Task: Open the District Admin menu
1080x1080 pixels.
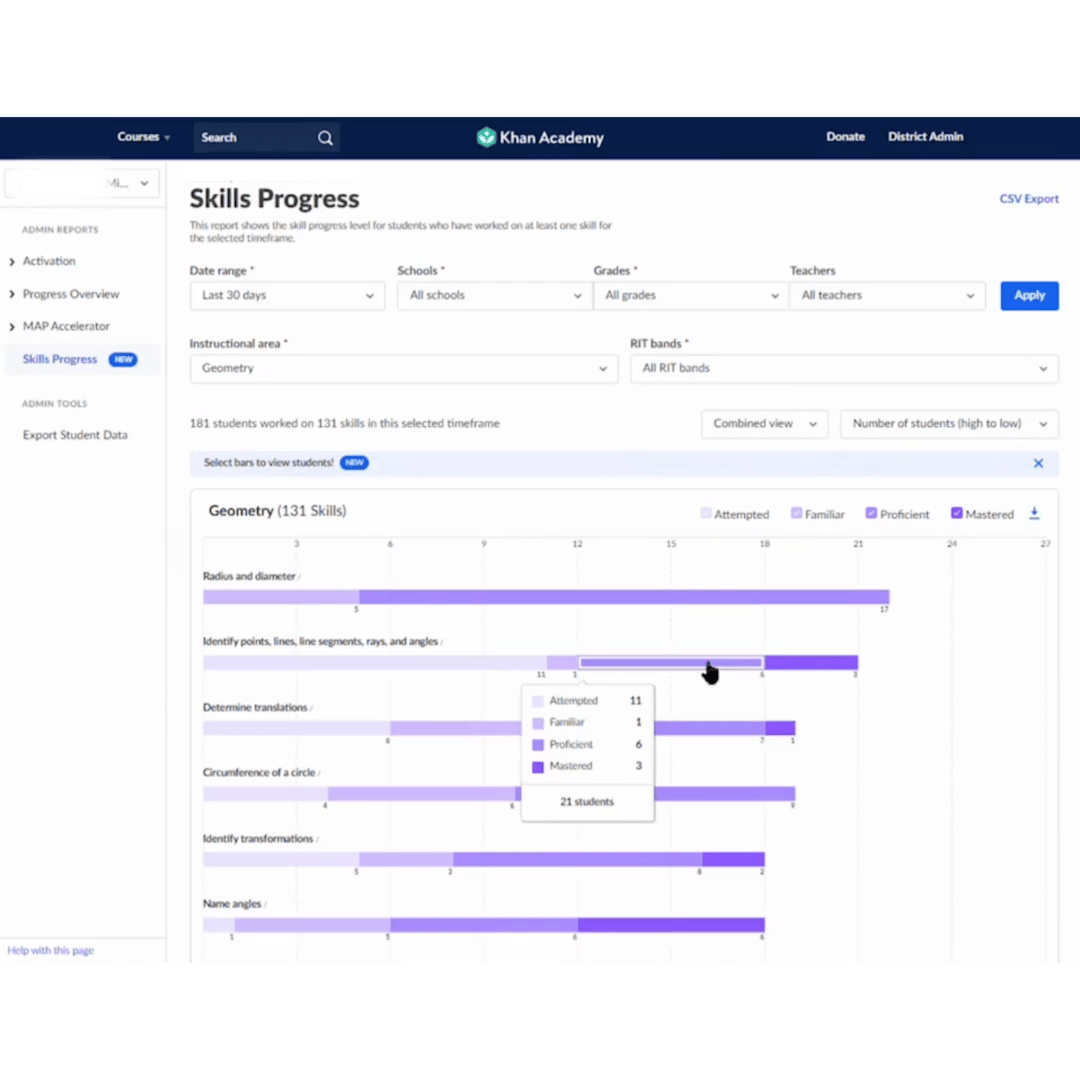Action: [x=925, y=137]
